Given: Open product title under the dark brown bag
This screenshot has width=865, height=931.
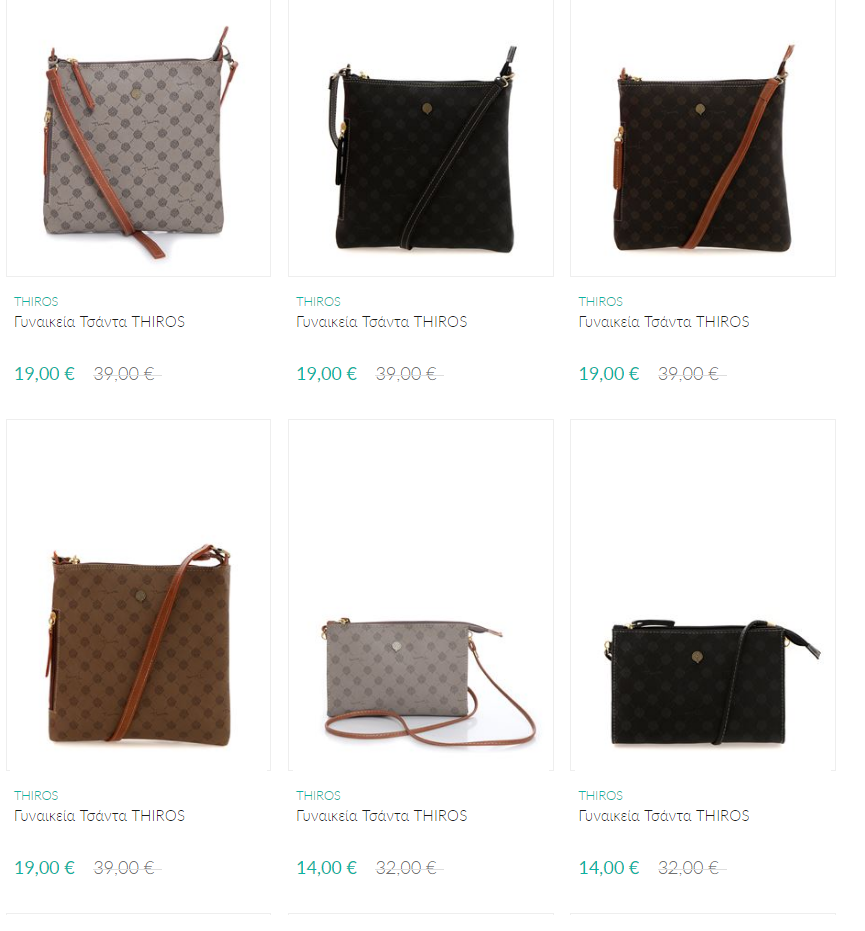Looking at the screenshot, I should 664,322.
